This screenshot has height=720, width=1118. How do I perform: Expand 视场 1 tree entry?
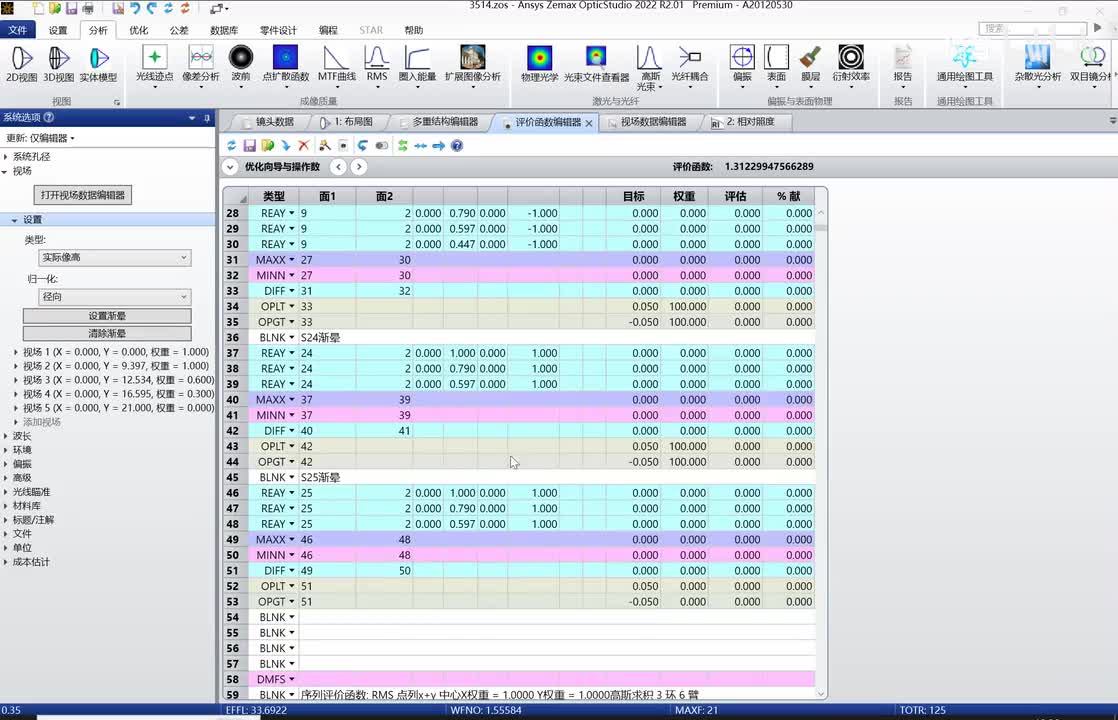(16, 352)
